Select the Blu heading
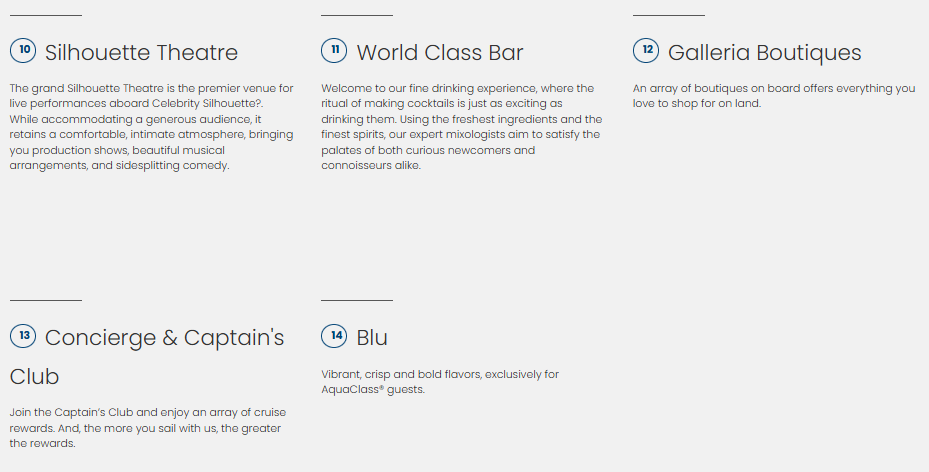Image resolution: width=929 pixels, height=472 pixels. coord(372,338)
